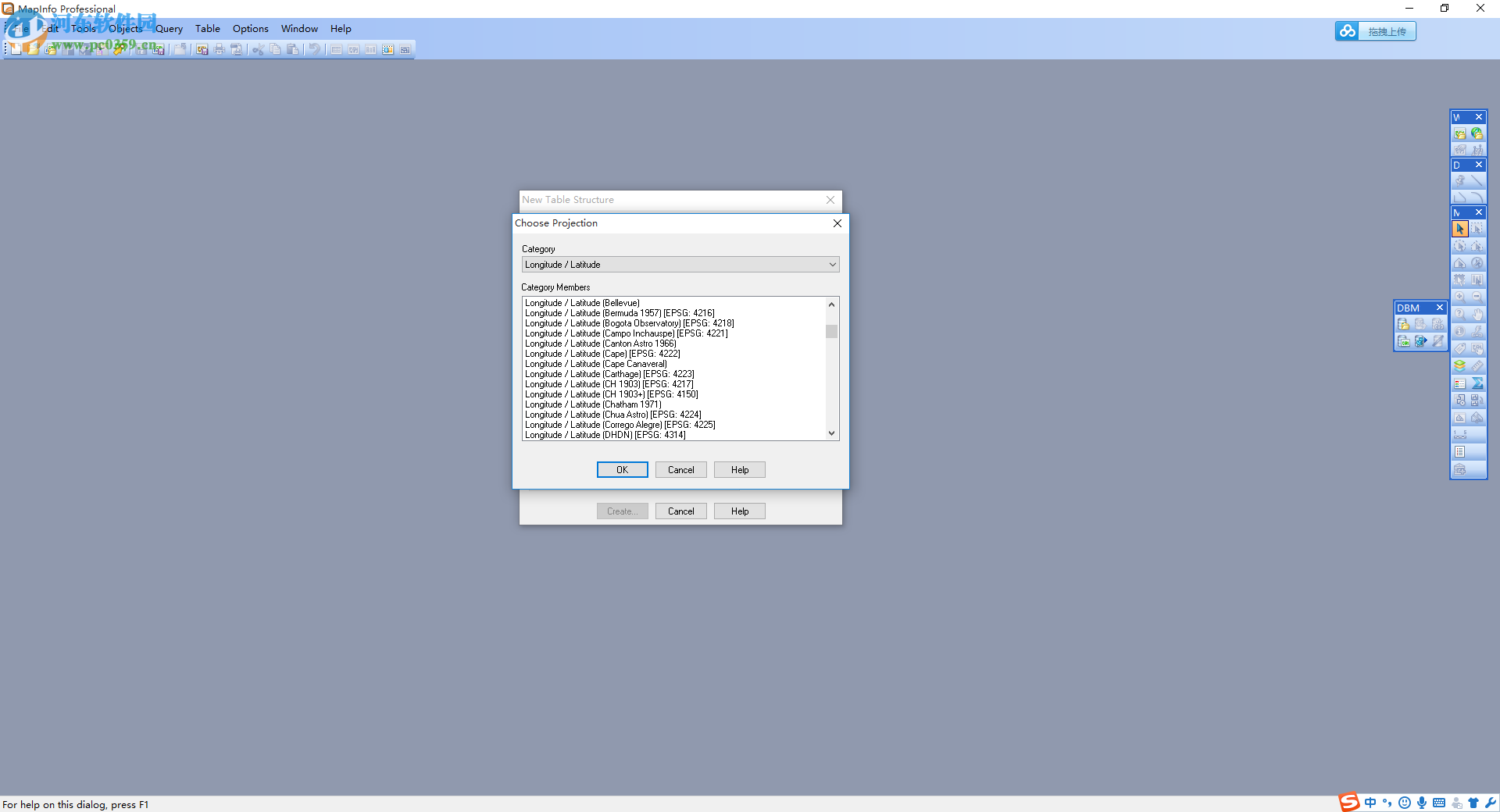Viewport: 1500px width, 812px height.
Task: Click the Category Members scrollbar thumb
Action: [x=831, y=331]
